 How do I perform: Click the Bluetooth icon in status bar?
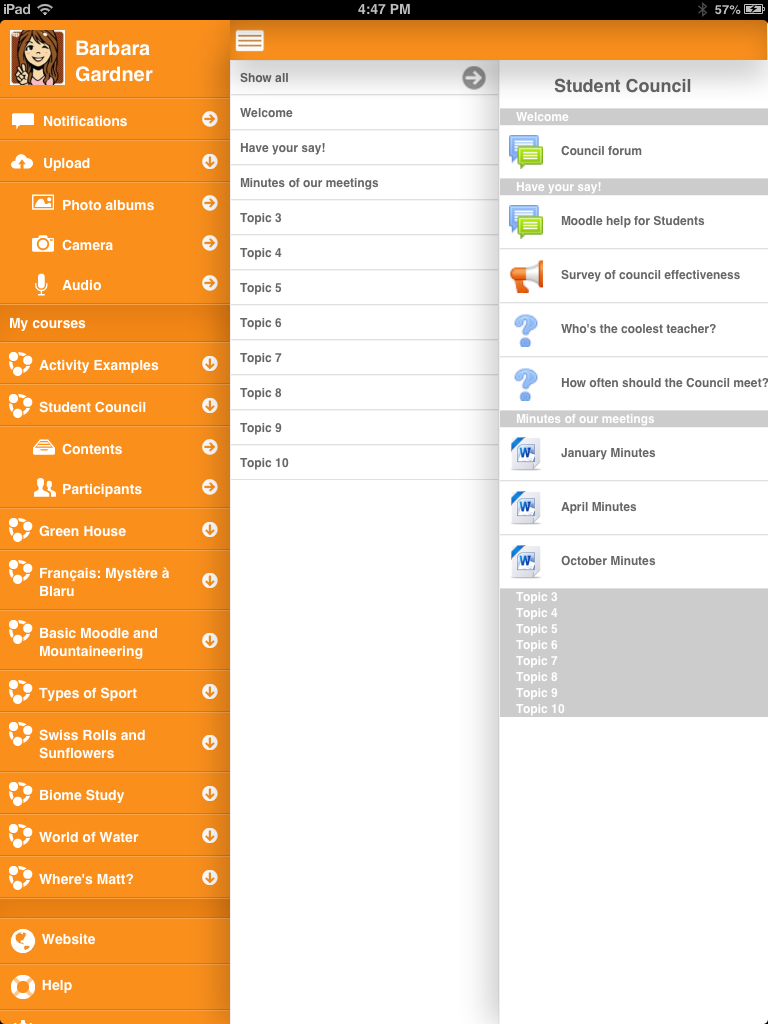702,9
